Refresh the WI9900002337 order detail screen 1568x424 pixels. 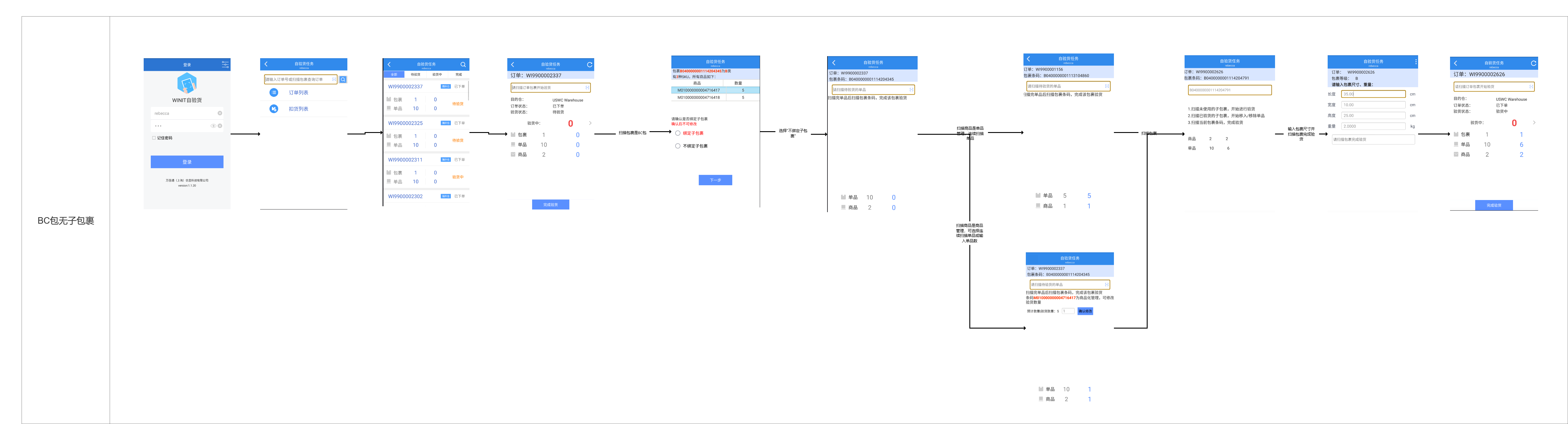pos(589,64)
